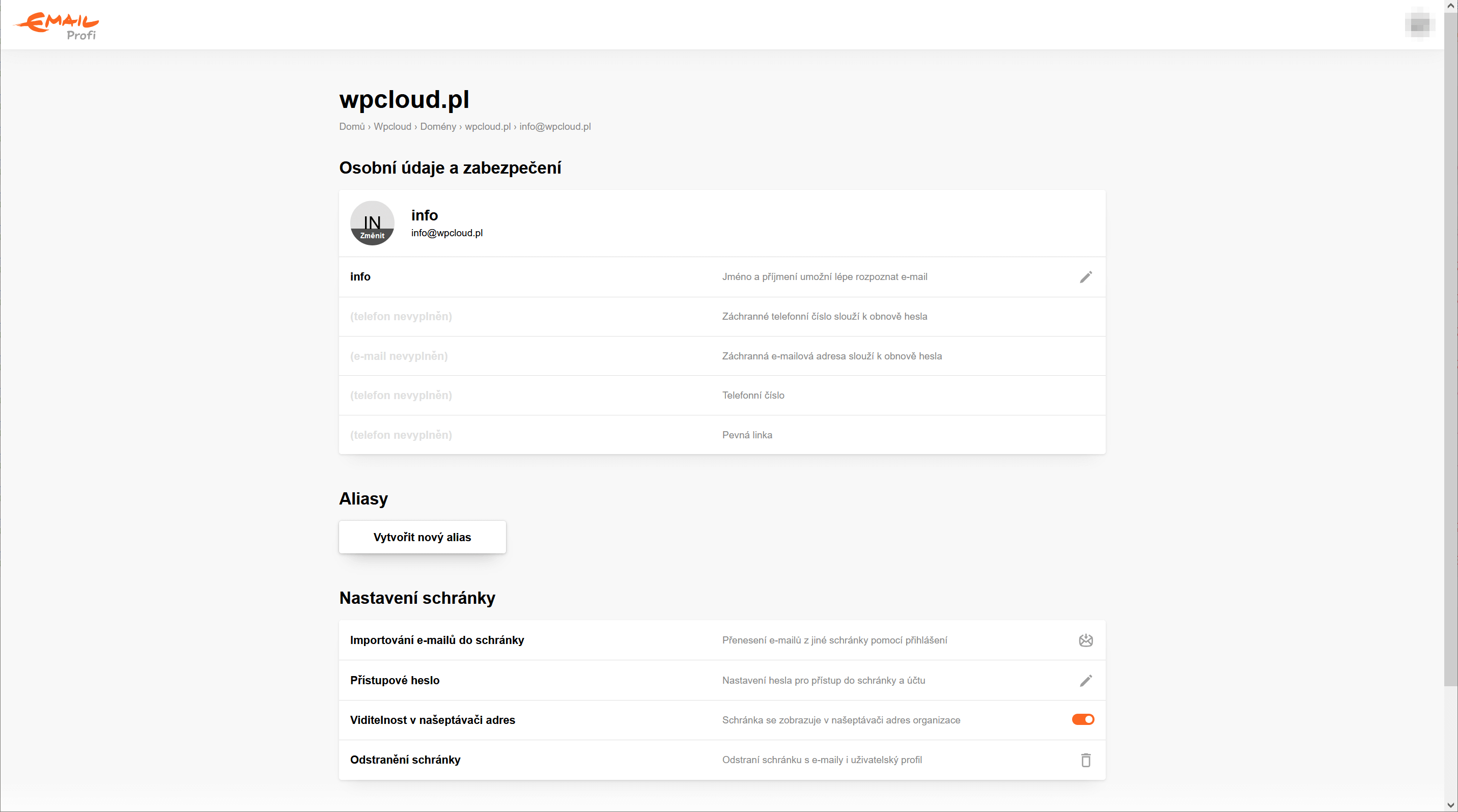
Task: Open the e-mail import envelope icon
Action: [x=1085, y=640]
